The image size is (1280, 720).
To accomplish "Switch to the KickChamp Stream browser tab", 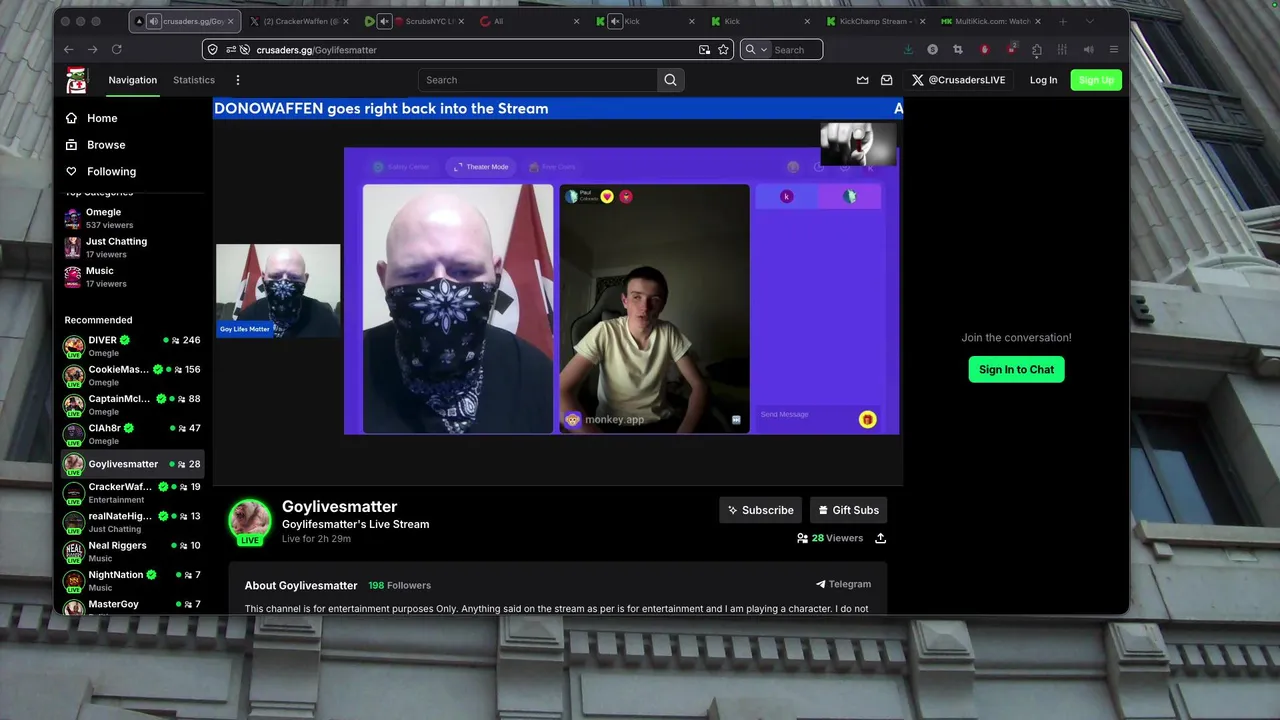I will click(876, 21).
